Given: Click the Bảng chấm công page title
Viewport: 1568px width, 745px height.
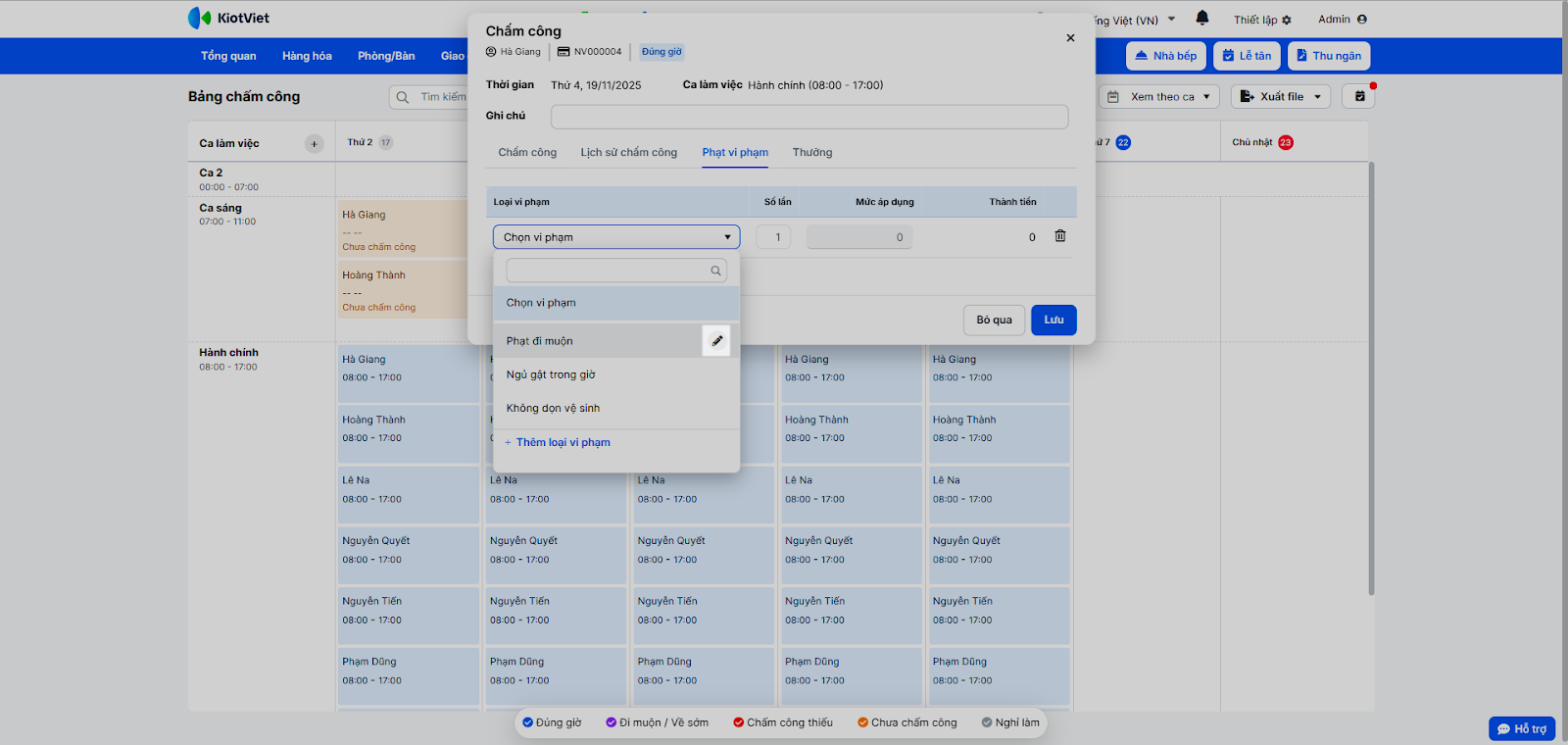Looking at the screenshot, I should (x=244, y=96).
